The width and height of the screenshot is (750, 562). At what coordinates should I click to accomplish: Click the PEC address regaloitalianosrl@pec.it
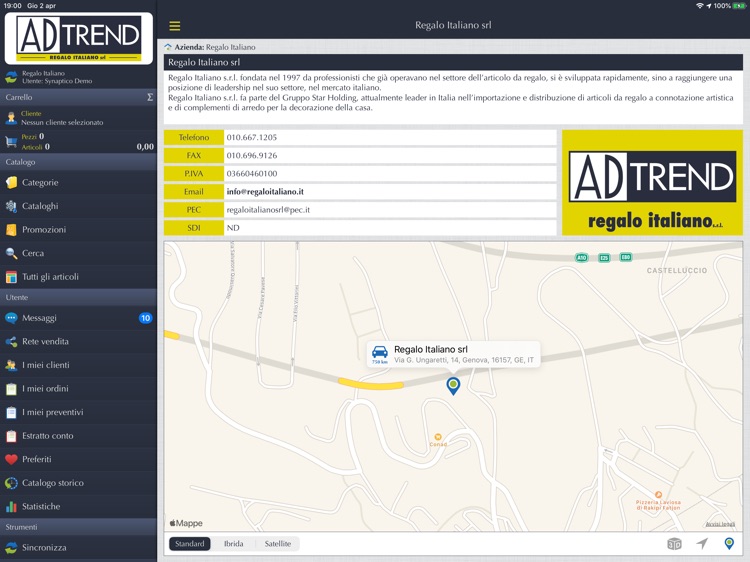(x=268, y=210)
